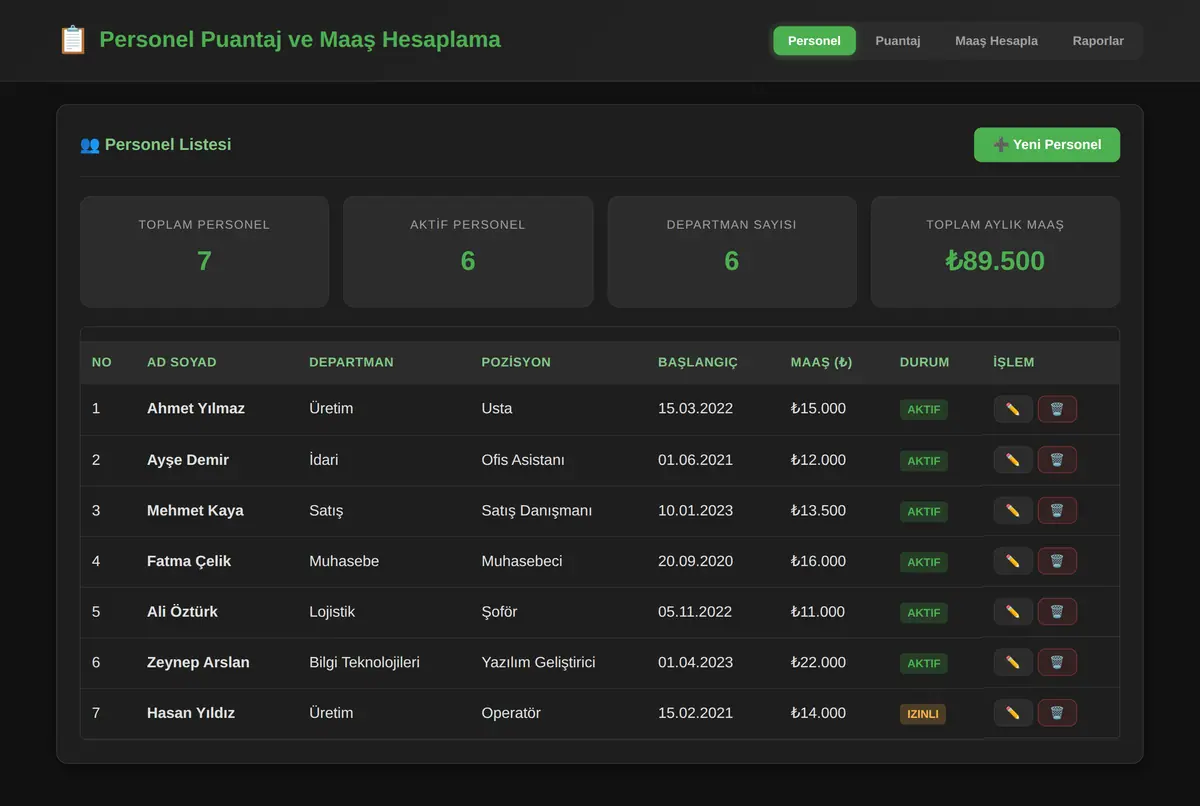Select the start date 20.09.2020
The width and height of the screenshot is (1200, 806).
pos(695,561)
